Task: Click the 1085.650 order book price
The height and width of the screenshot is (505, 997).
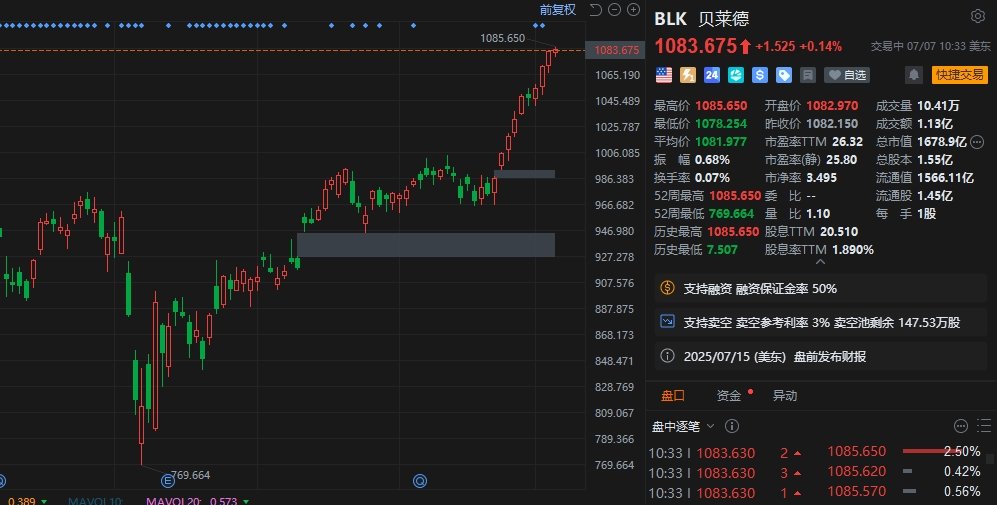Action: click(x=856, y=452)
